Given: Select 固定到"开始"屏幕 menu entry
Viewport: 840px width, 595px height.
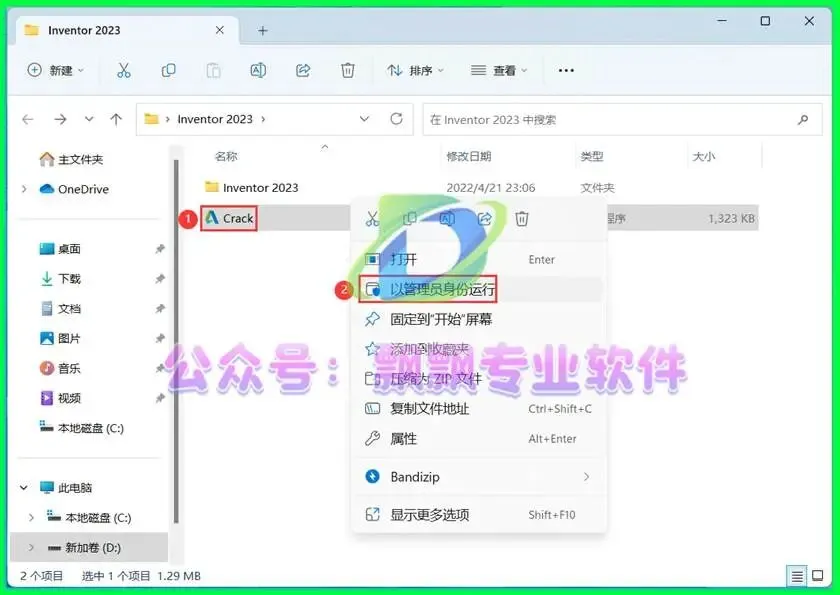Looking at the screenshot, I should coord(479,319).
